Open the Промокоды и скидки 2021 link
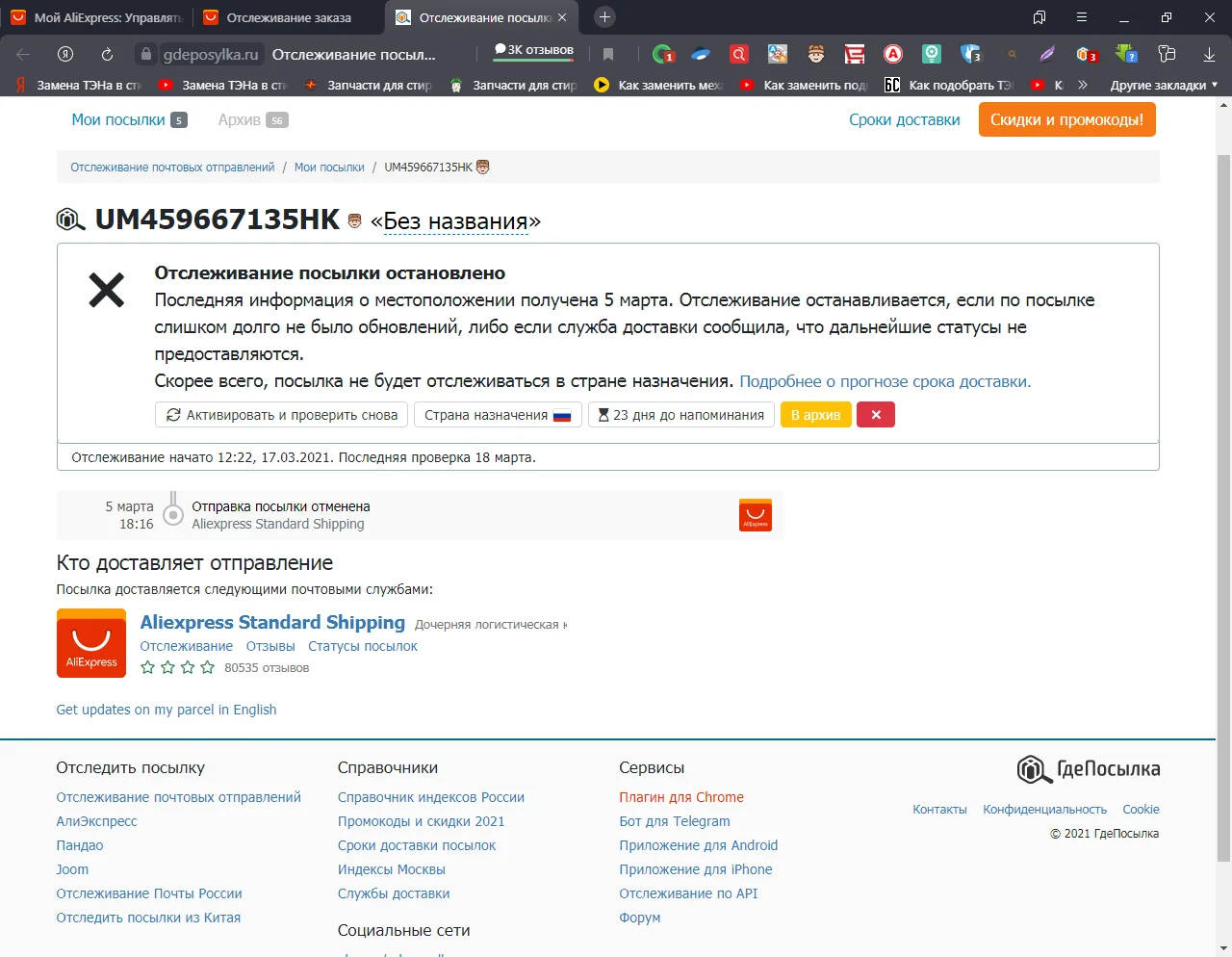This screenshot has height=957, width=1232. click(422, 821)
